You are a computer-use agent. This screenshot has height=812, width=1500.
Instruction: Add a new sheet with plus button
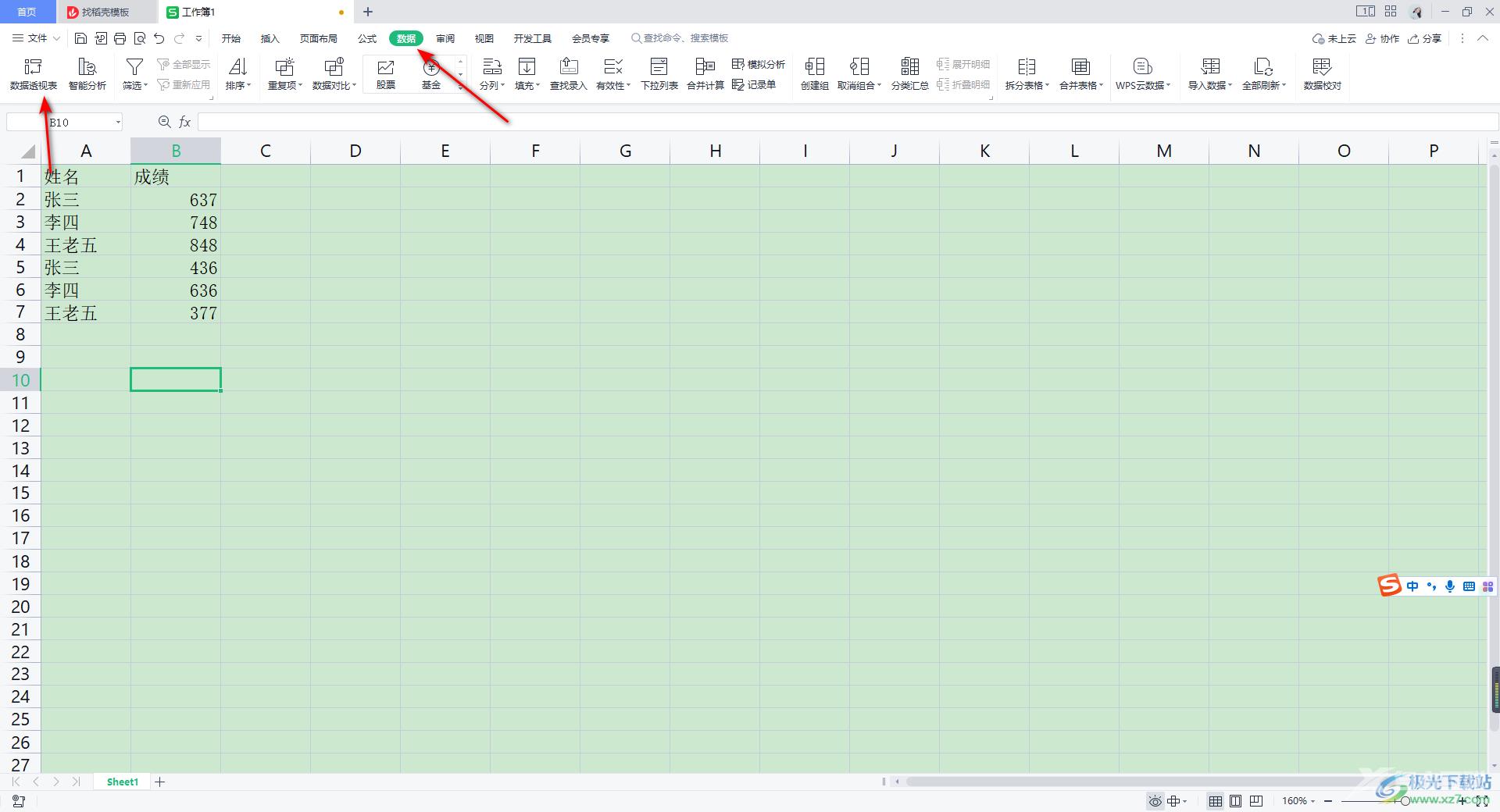pos(159,782)
